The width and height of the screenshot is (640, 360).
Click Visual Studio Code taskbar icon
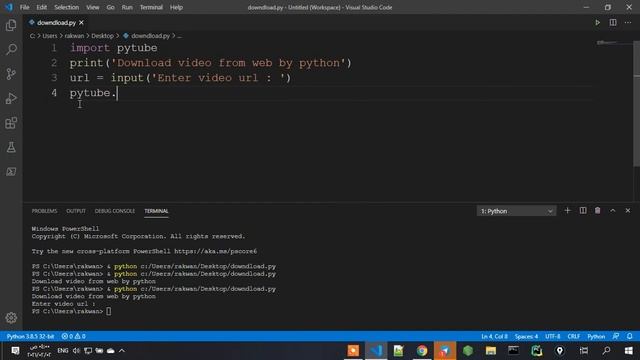coord(376,351)
